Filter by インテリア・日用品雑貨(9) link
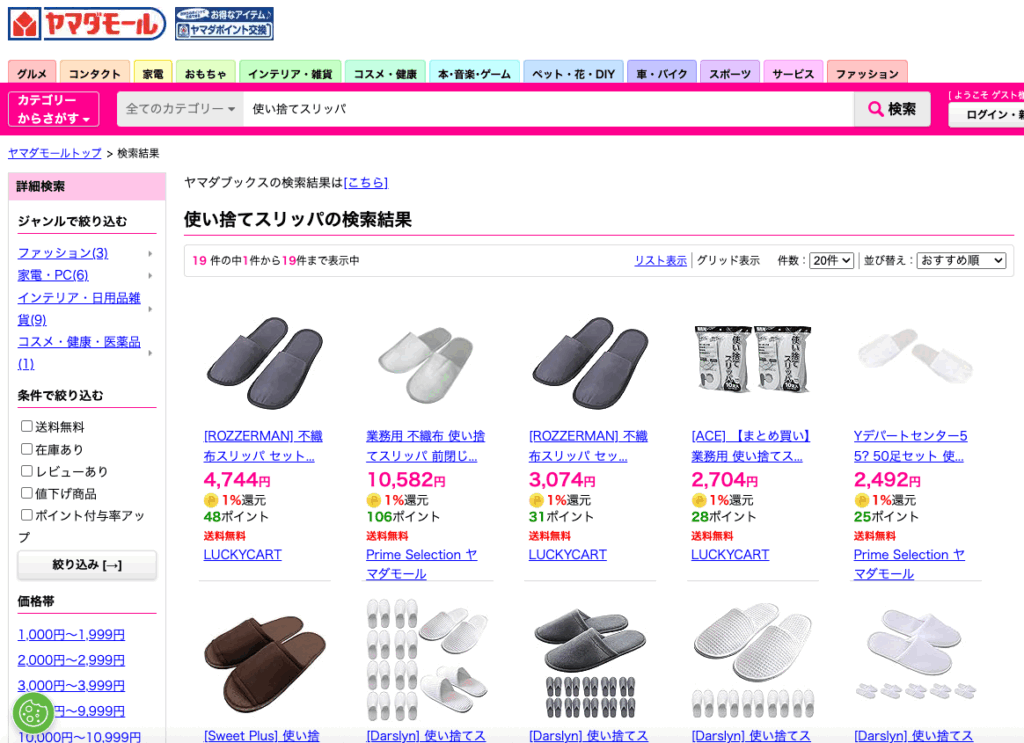This screenshot has height=743, width=1024. [x=79, y=309]
